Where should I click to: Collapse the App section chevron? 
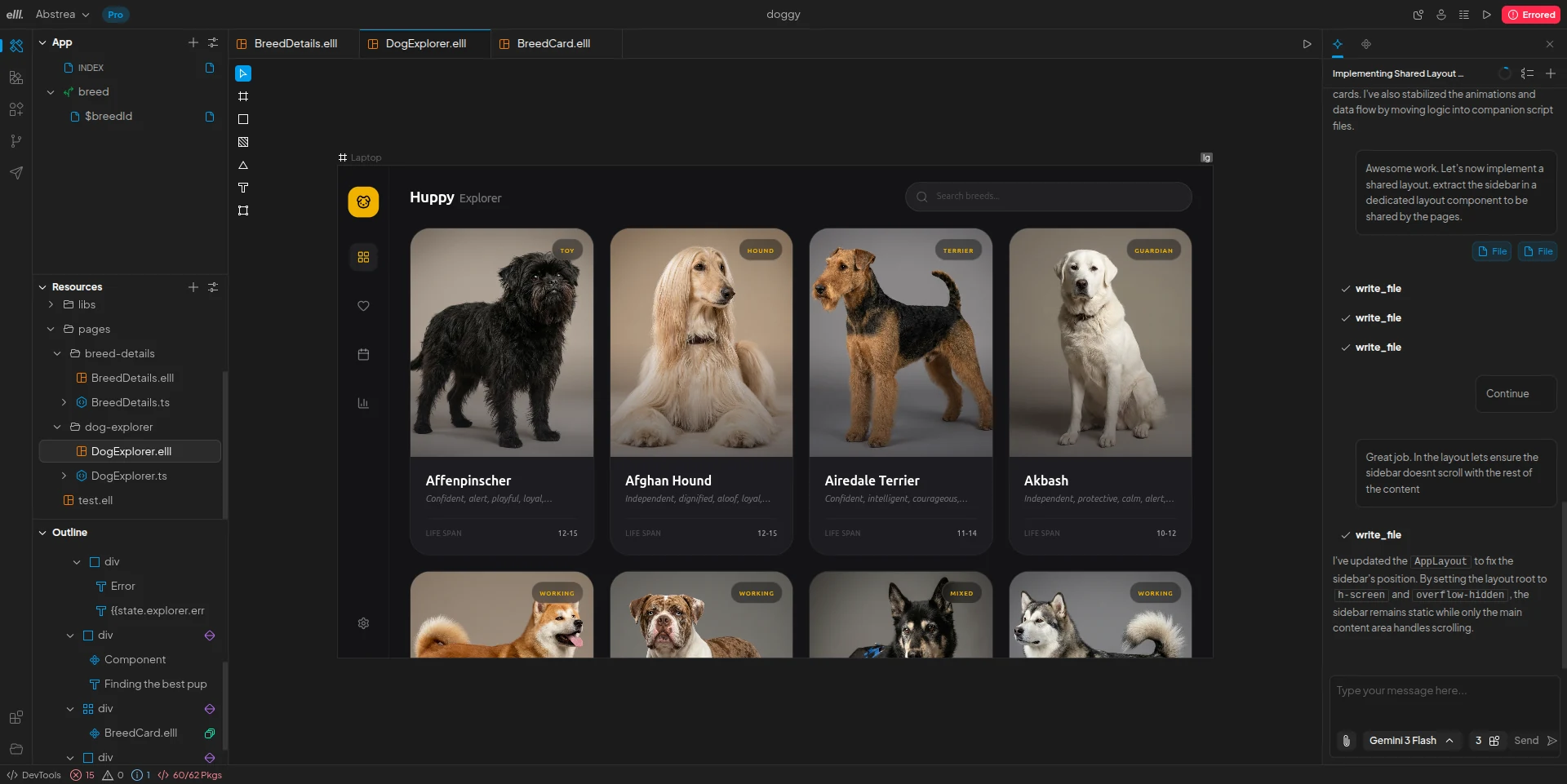pos(42,42)
